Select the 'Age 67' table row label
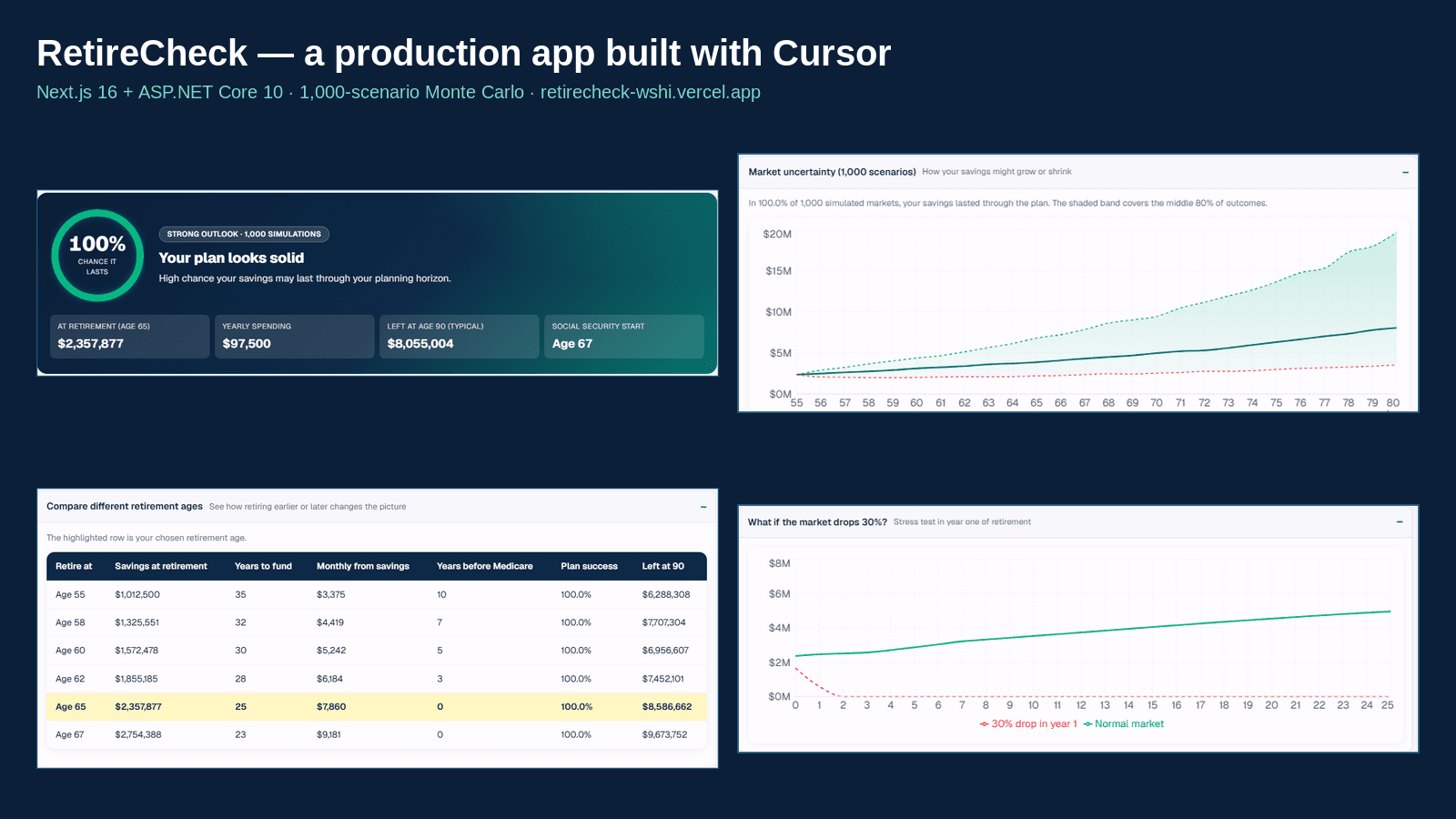The image size is (1456, 819). coord(70,735)
